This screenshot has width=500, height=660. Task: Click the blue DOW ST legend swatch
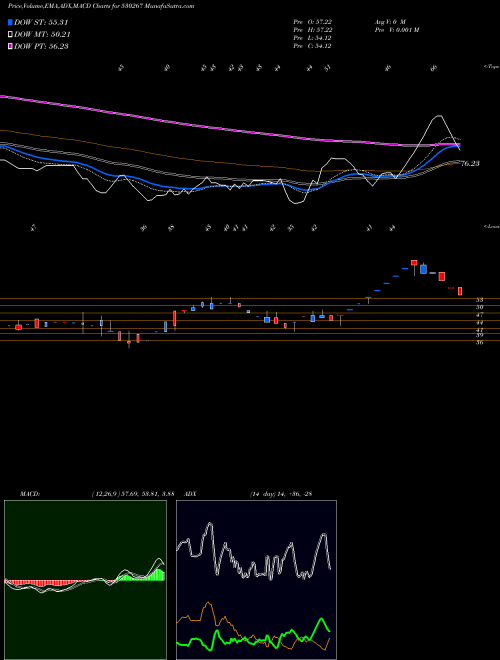10,22
